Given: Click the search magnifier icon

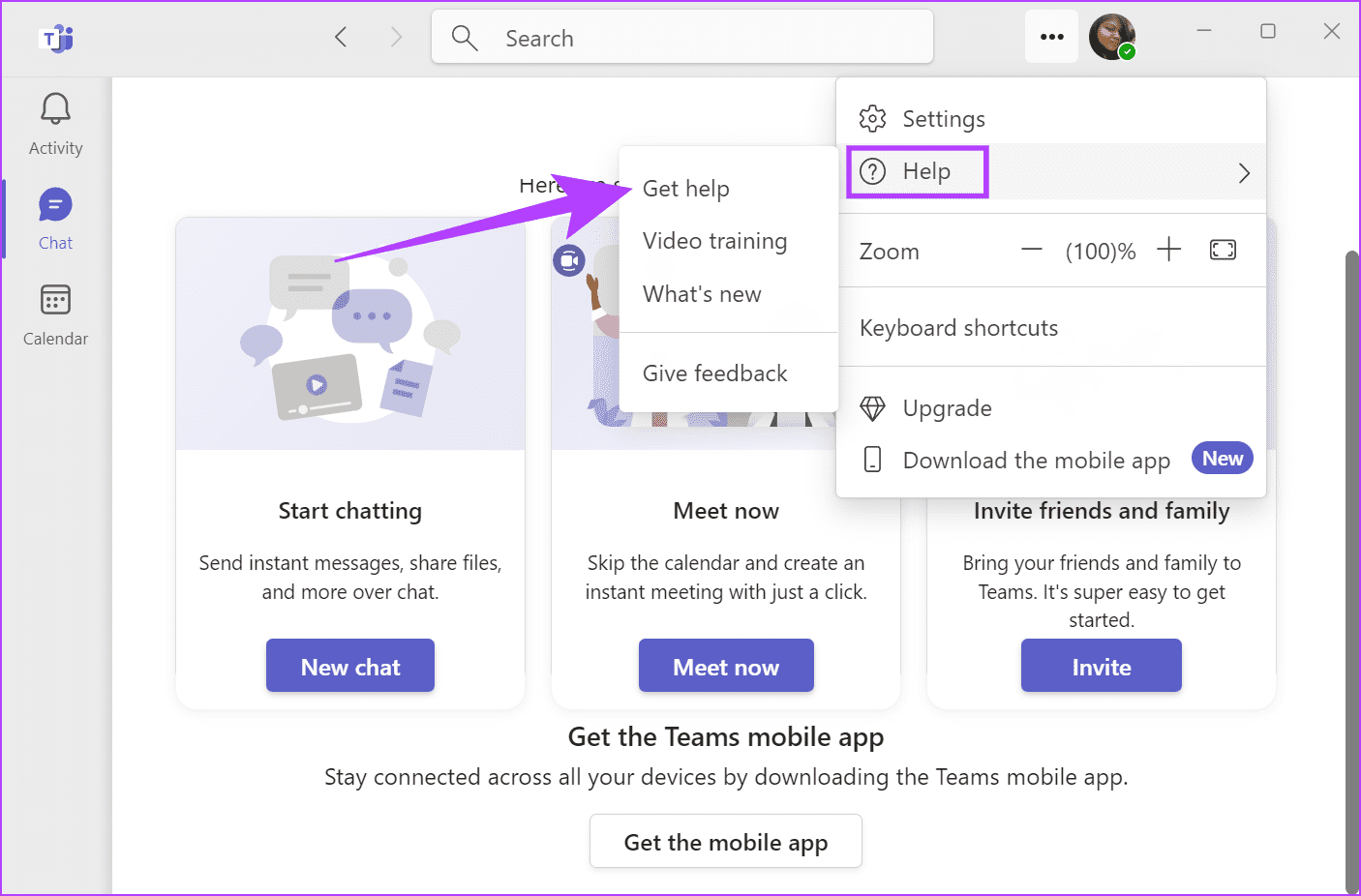Looking at the screenshot, I should [x=465, y=38].
